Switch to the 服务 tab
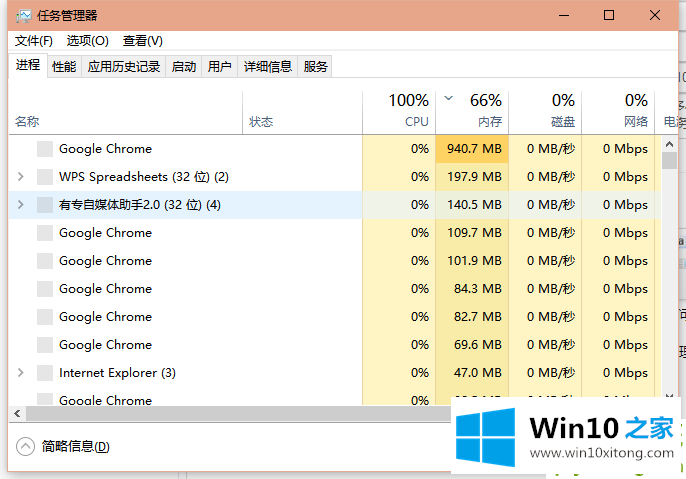Screen dimensions: 686x479 (315, 66)
